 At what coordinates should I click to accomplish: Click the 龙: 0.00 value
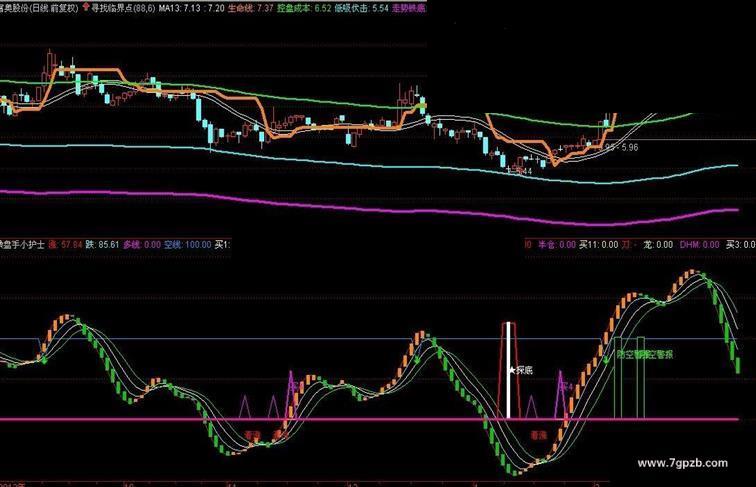click(x=658, y=244)
